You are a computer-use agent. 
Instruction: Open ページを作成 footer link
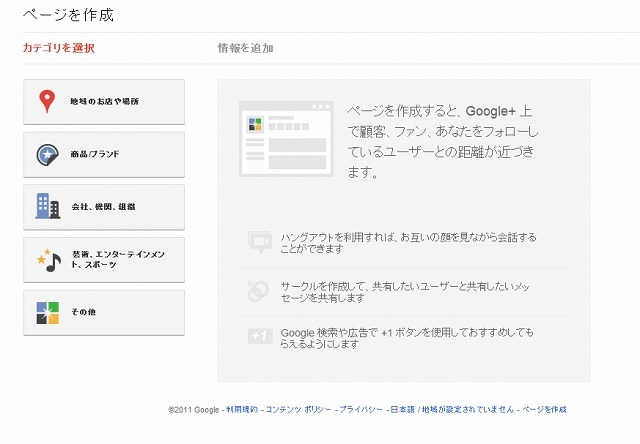(x=544, y=409)
